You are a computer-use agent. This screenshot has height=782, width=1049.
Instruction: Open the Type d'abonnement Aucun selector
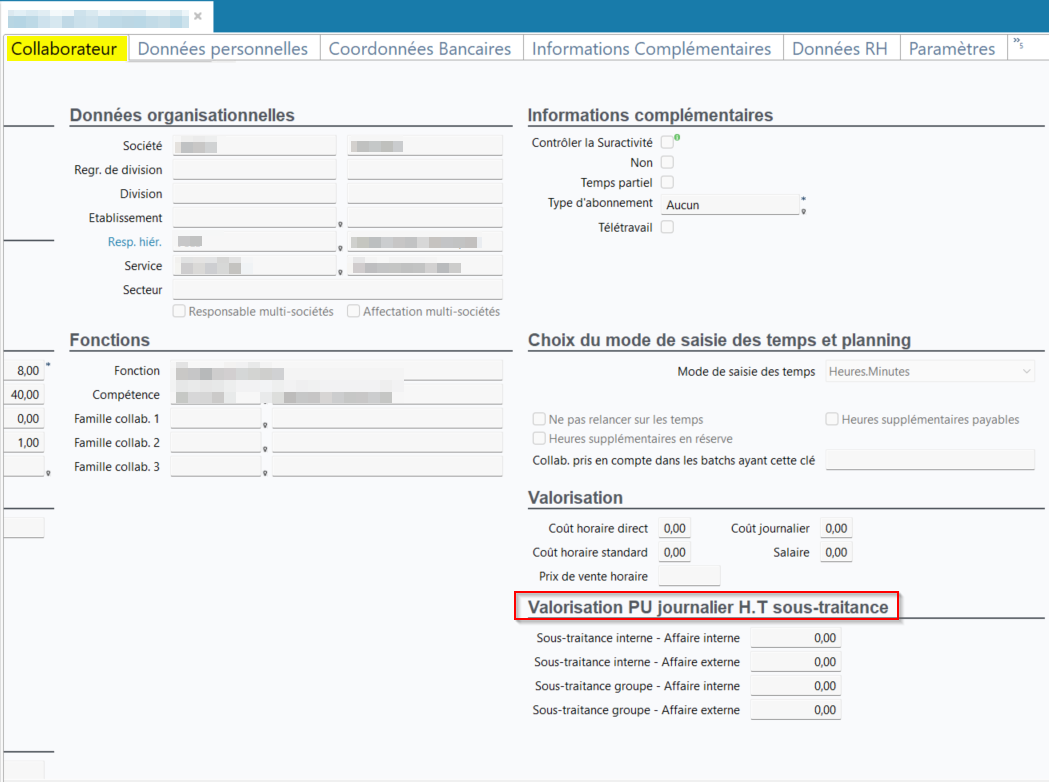coord(730,204)
